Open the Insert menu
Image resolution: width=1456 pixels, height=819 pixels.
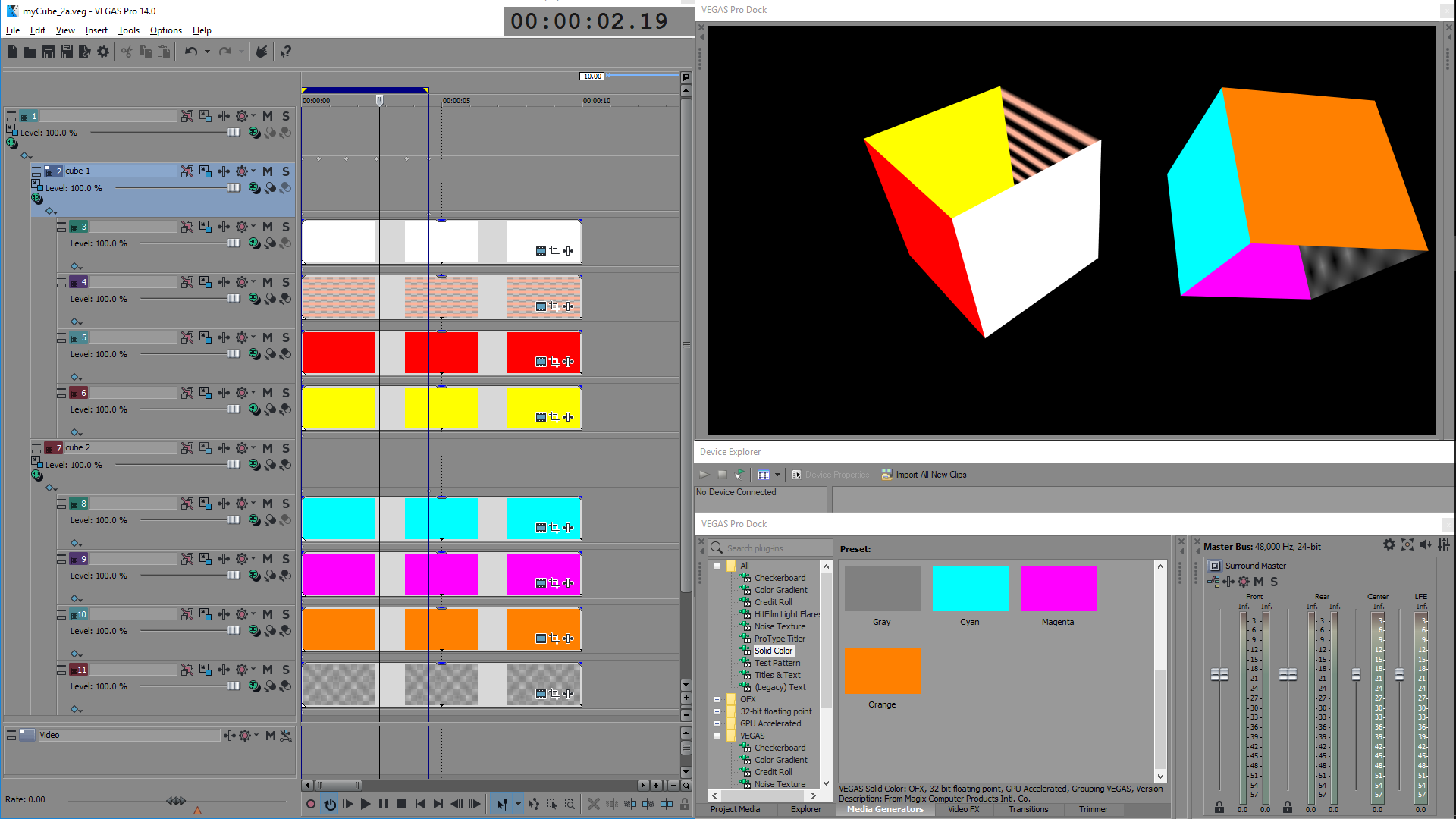96,30
